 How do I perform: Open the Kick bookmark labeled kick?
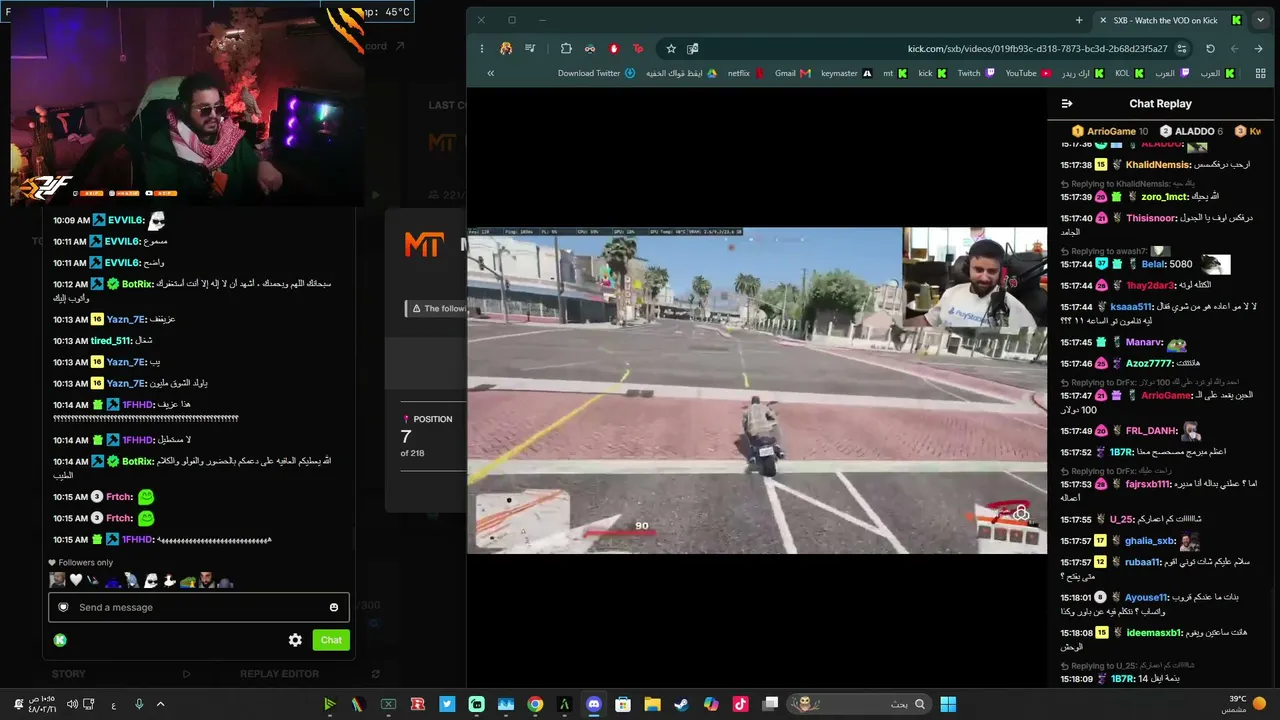coord(933,73)
